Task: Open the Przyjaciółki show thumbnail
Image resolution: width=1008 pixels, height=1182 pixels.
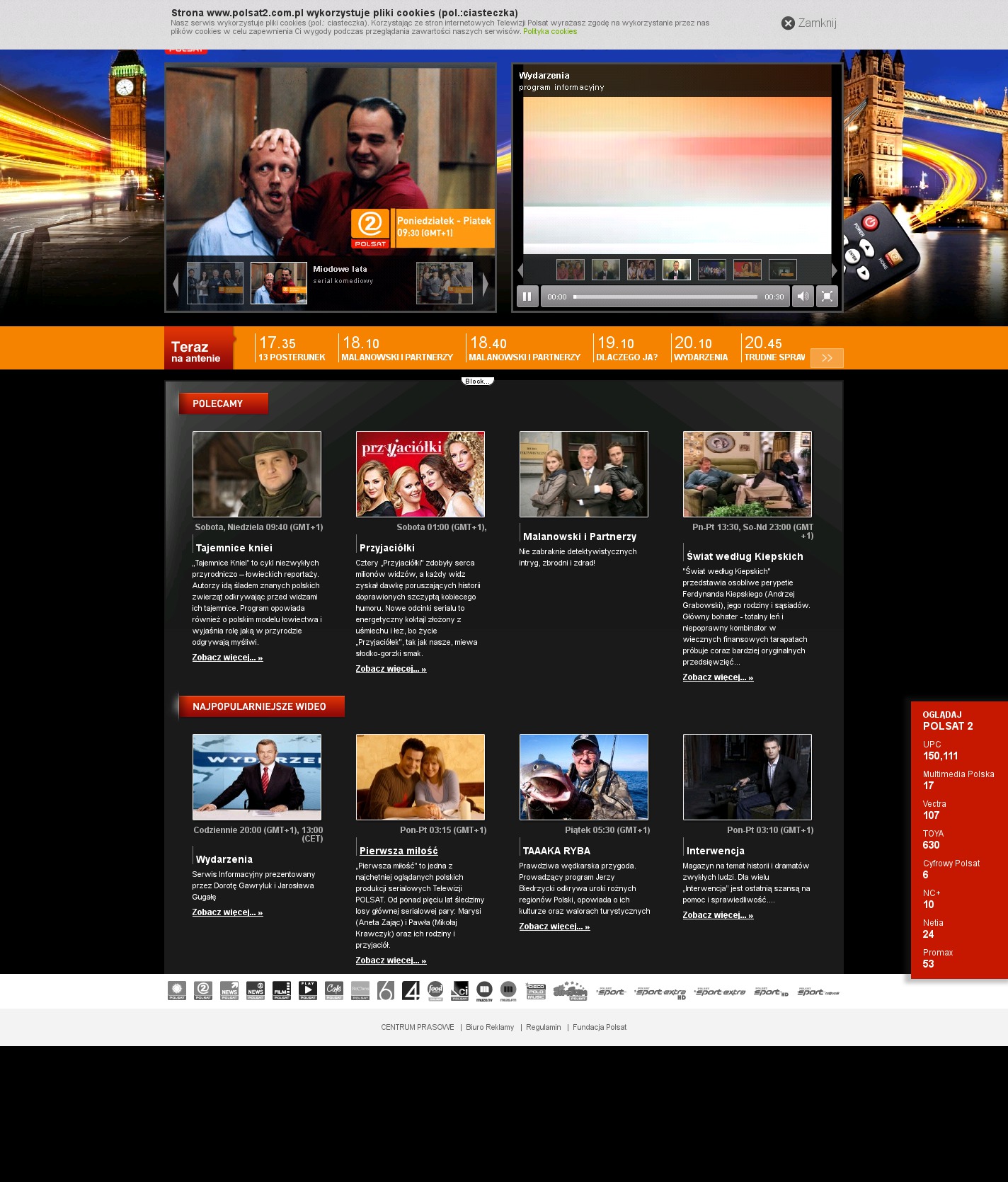Action: 420,474
